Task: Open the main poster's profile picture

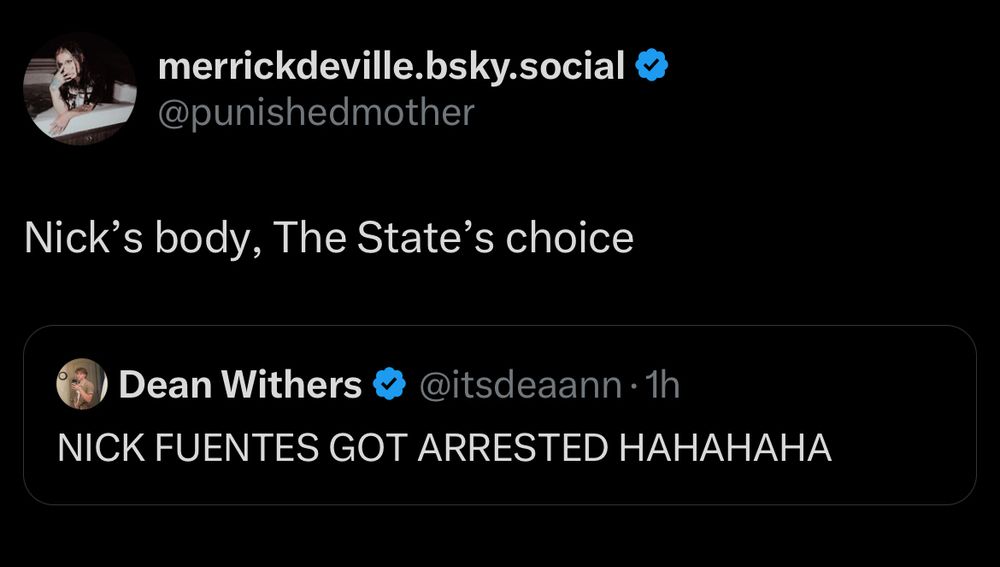Action: point(80,89)
